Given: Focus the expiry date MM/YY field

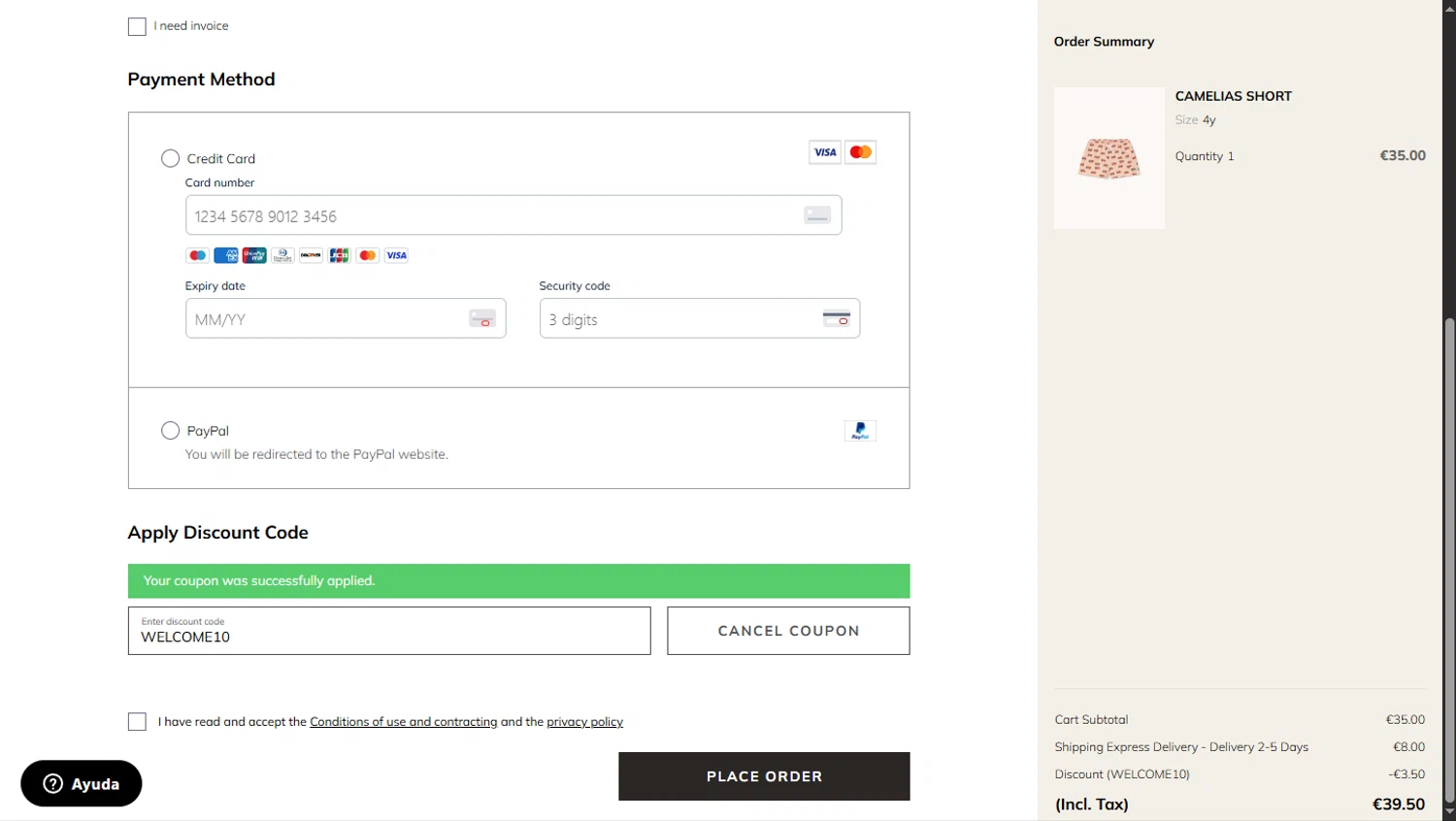Looking at the screenshot, I should click(346, 318).
